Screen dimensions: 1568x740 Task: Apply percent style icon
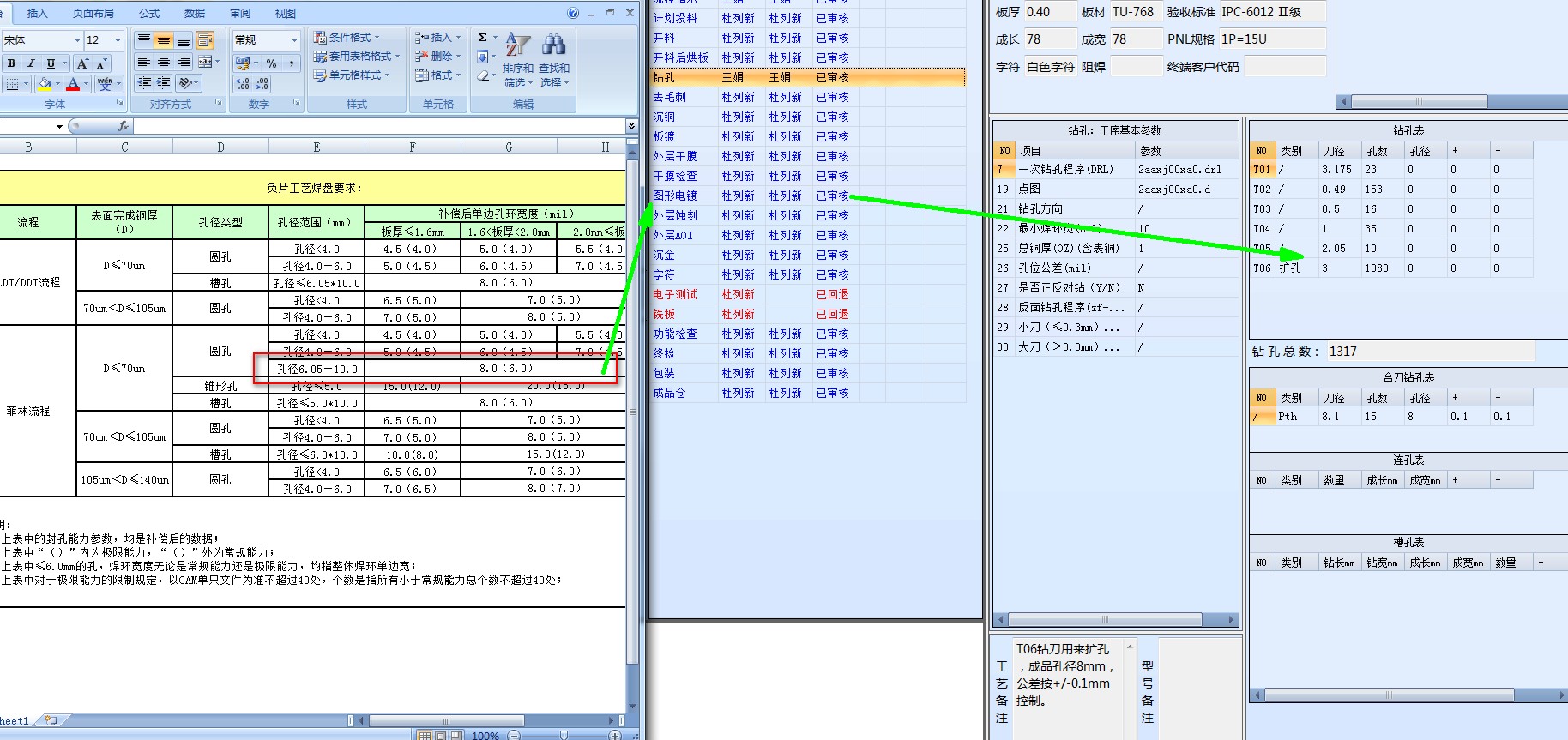point(271,63)
